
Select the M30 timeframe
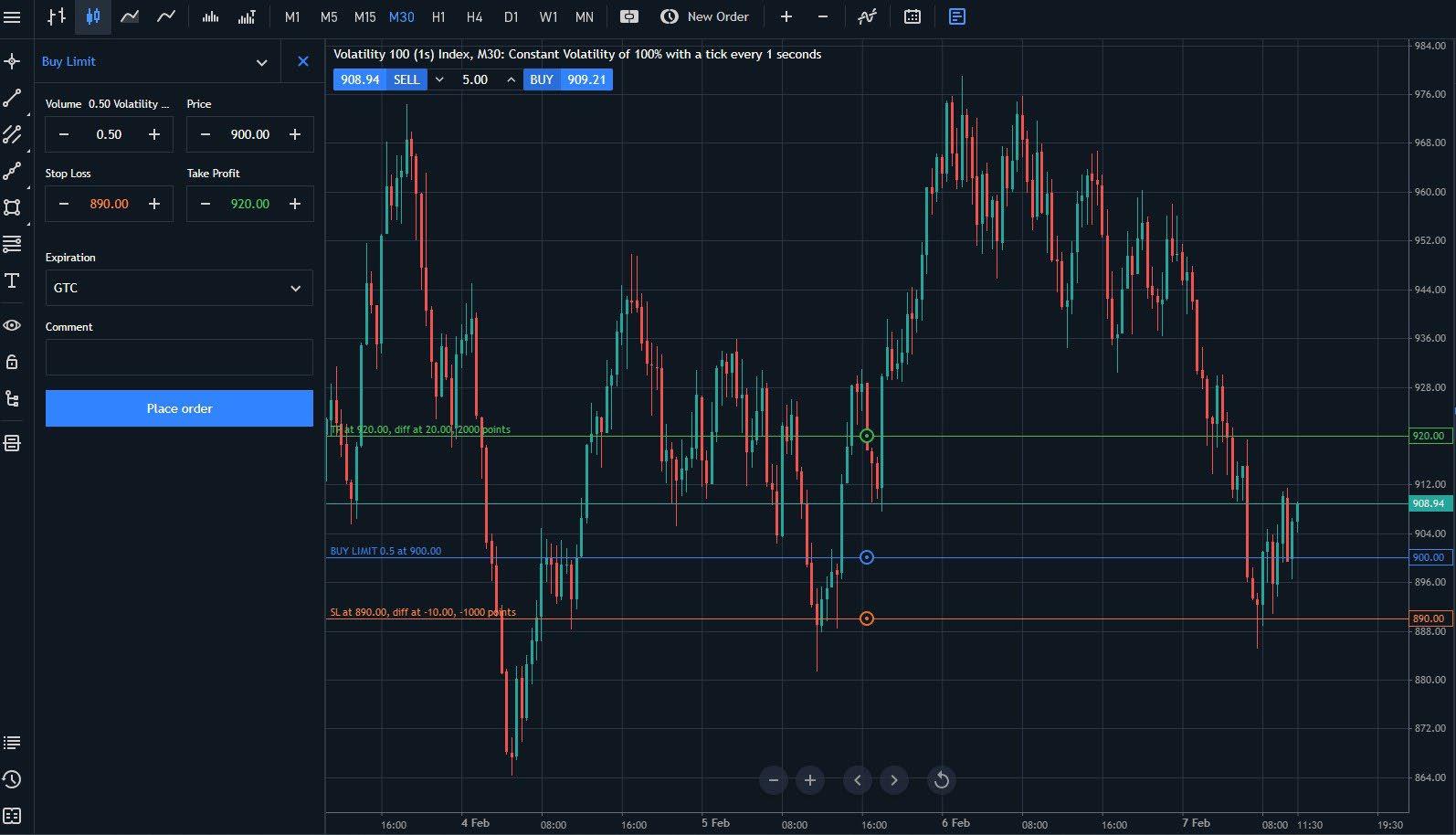[401, 16]
